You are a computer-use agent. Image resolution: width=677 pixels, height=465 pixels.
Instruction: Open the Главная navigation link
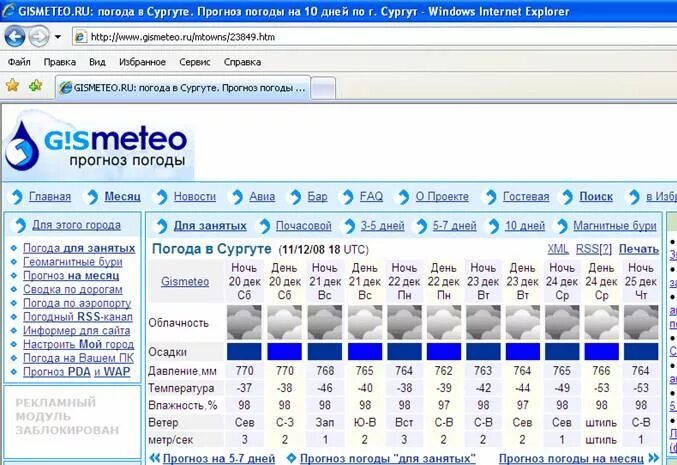click(50, 197)
